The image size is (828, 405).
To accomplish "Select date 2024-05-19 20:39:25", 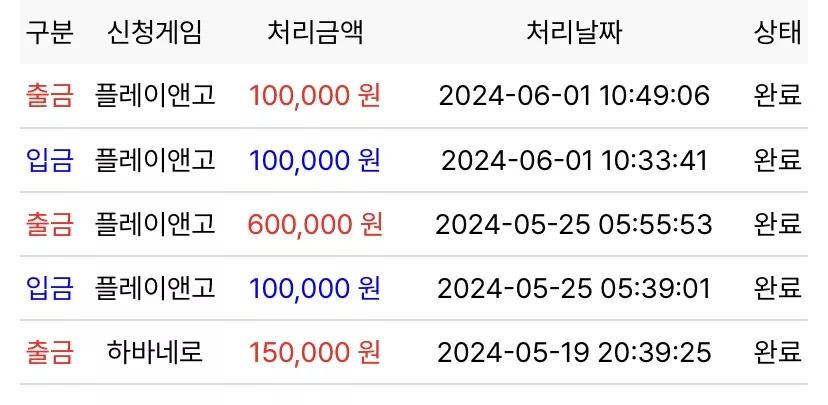I will pos(574,352).
